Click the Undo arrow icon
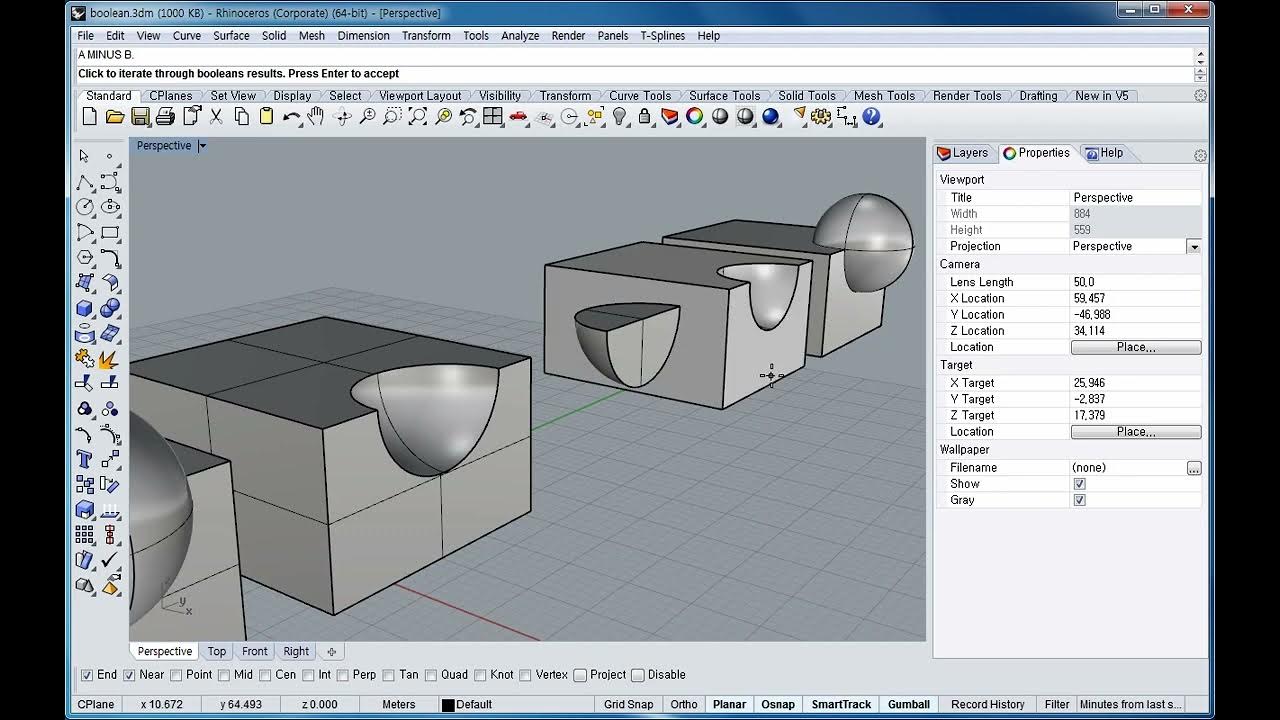The image size is (1280, 720). click(x=291, y=117)
